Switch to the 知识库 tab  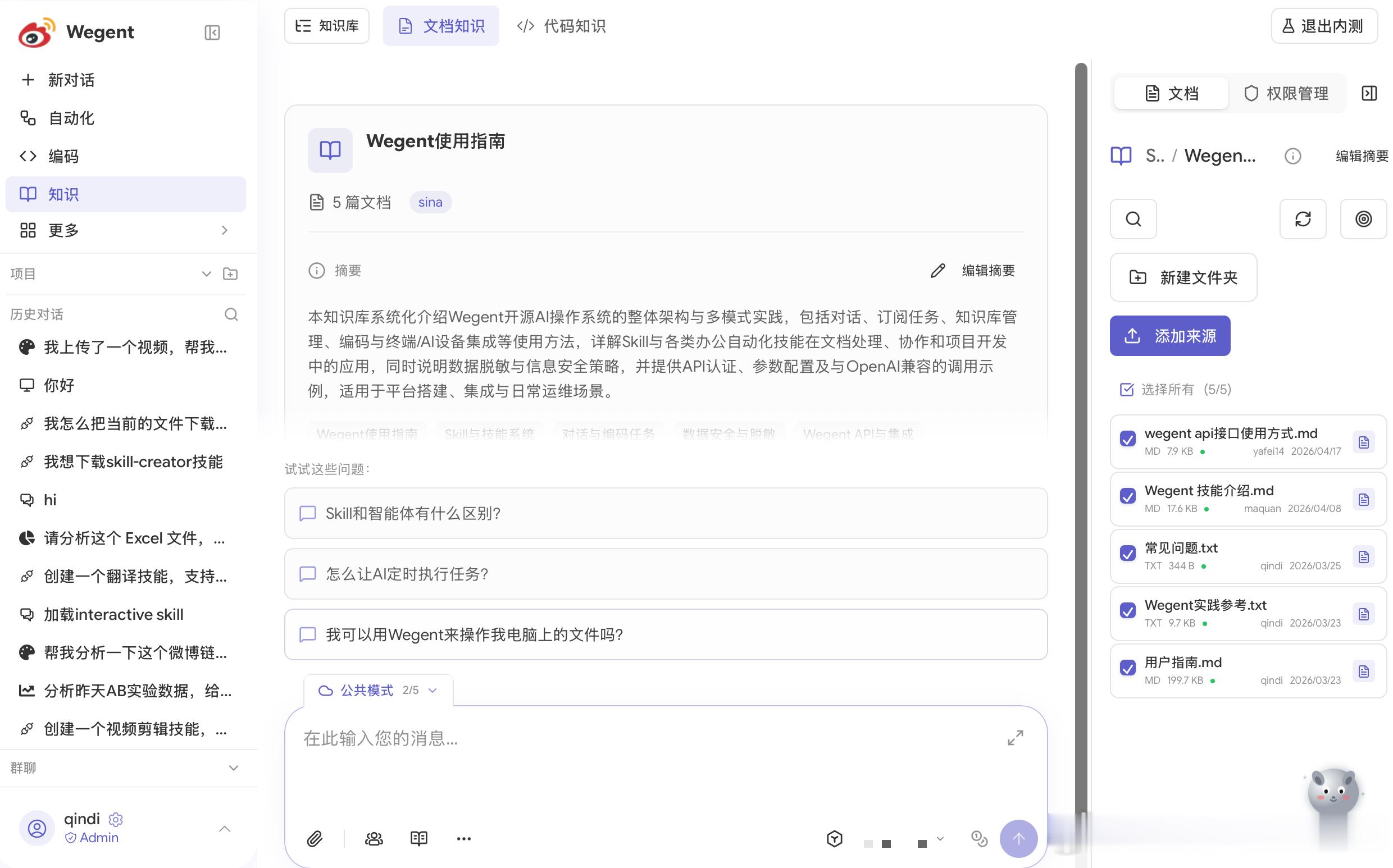(327, 26)
